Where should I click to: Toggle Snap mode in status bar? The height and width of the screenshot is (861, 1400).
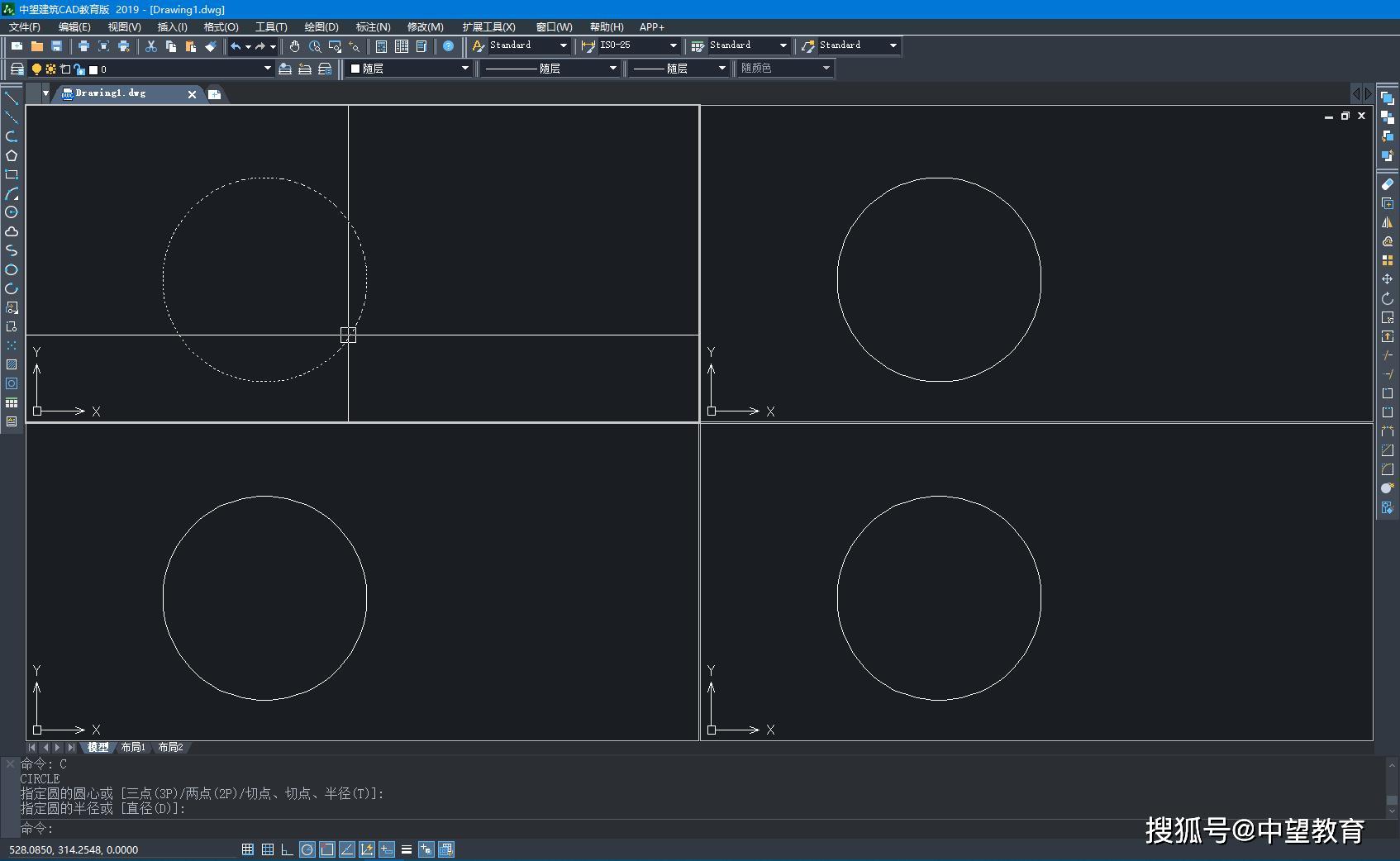pos(247,849)
